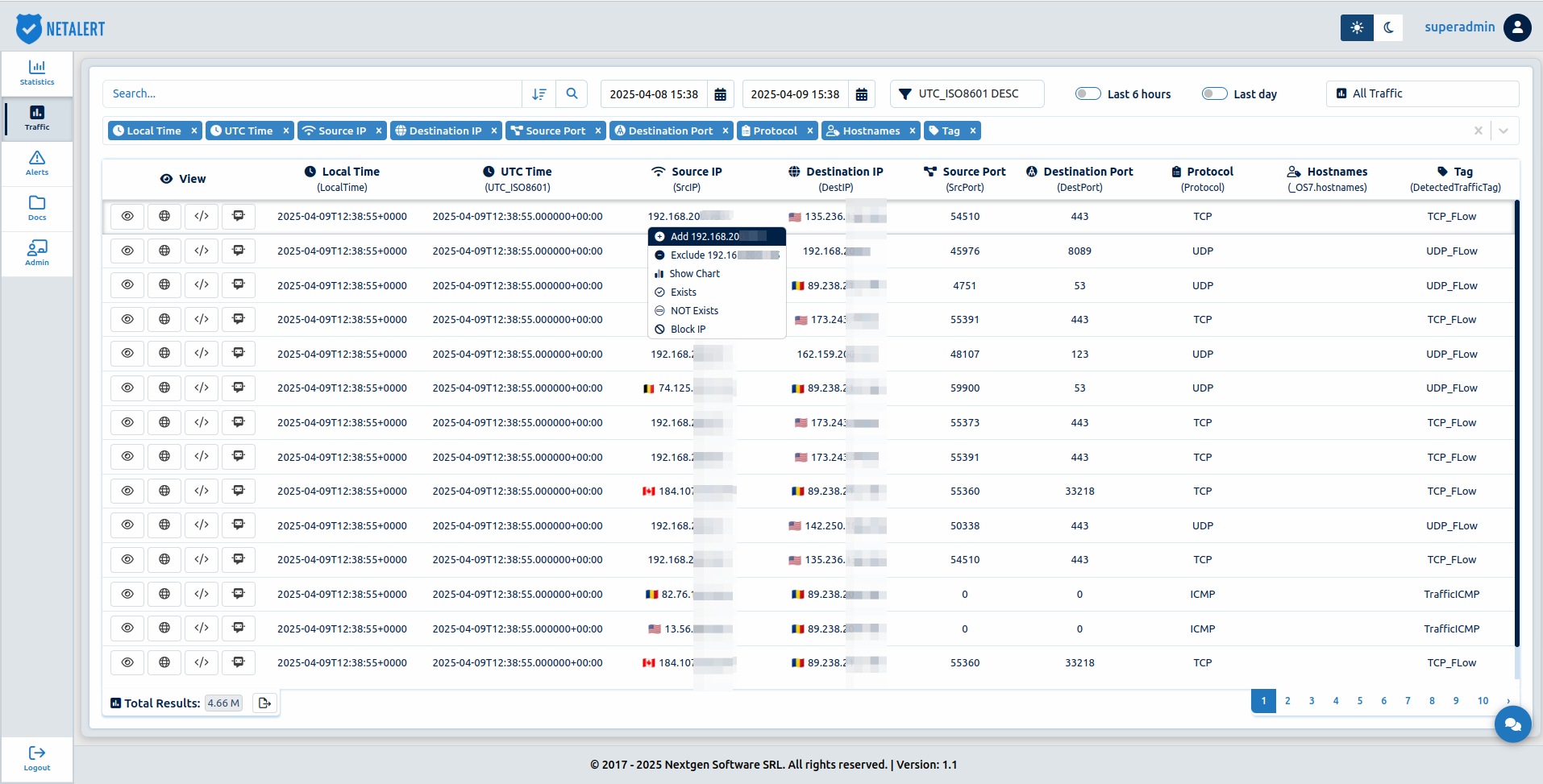
Task: Click globe icon in first traffic row
Action: point(164,216)
